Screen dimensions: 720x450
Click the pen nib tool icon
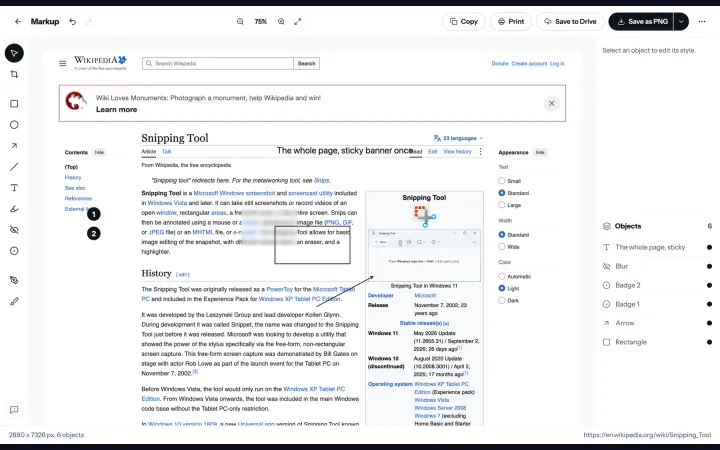(14, 280)
